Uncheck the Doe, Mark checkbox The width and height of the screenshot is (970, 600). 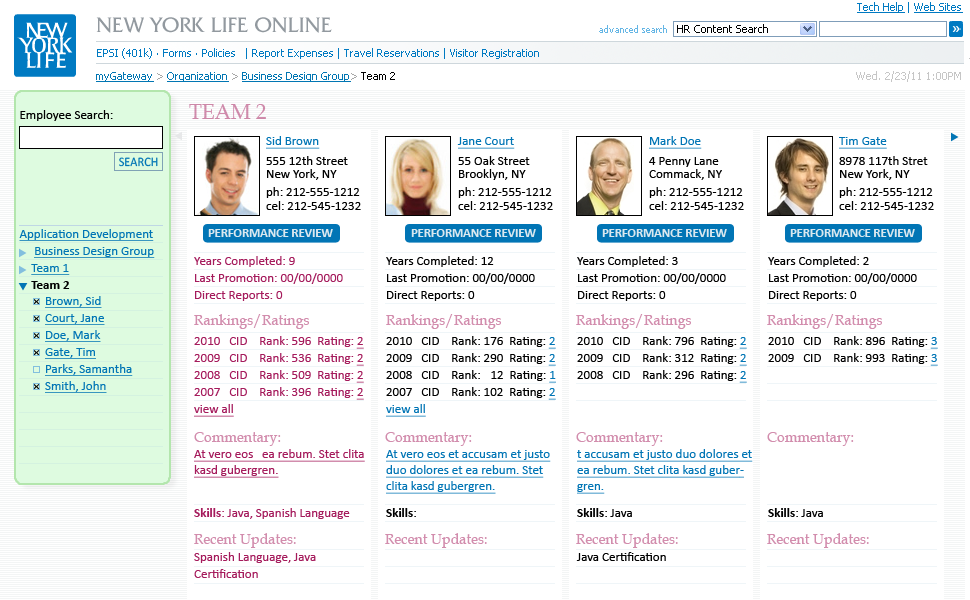36,336
